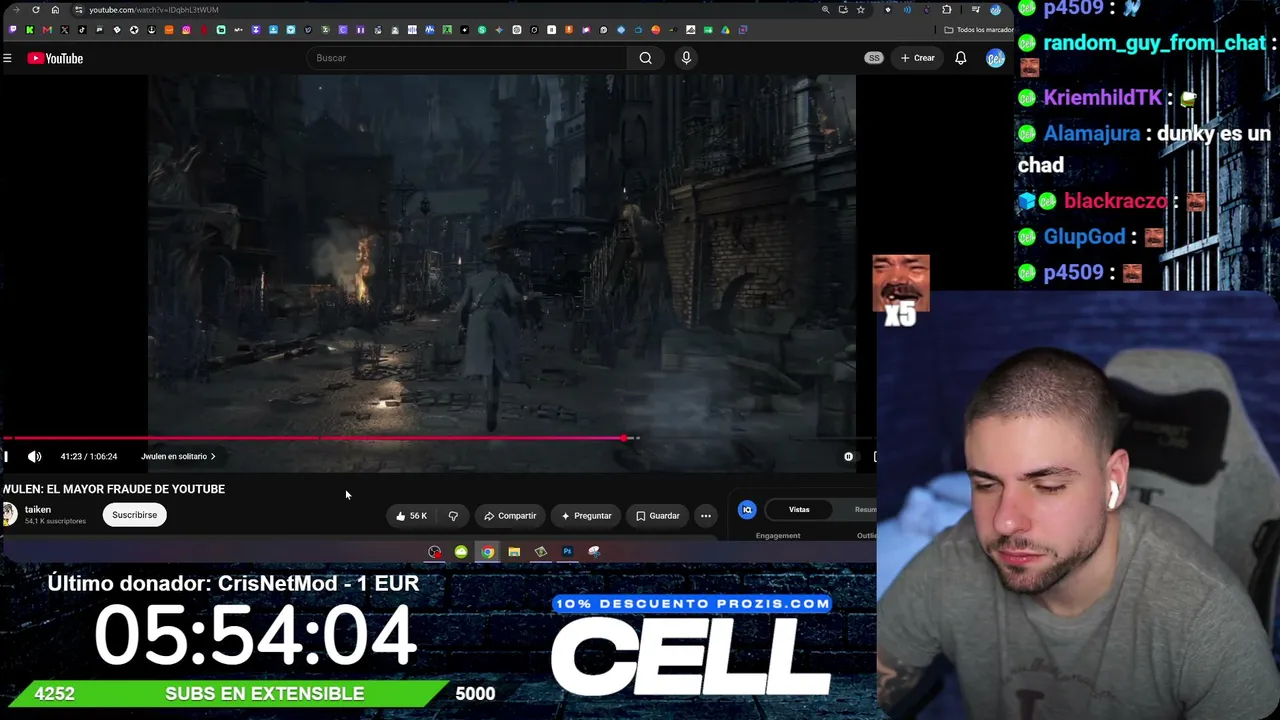Open the taiken channel avatar

9,514
